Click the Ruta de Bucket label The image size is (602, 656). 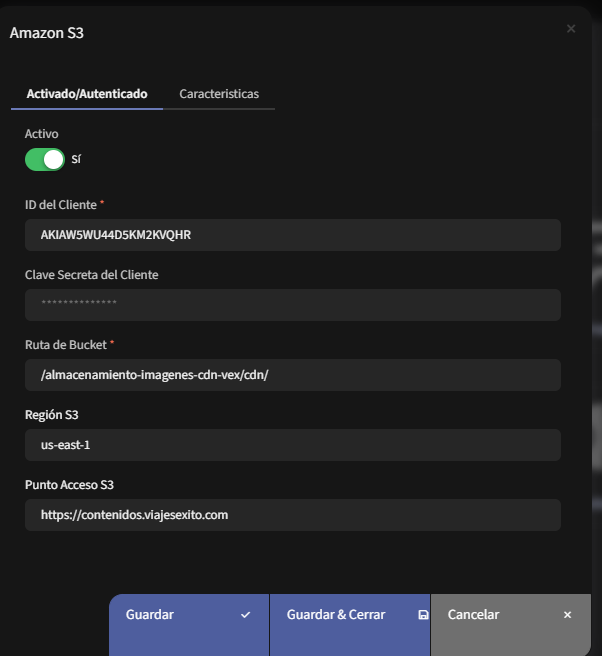pyautogui.click(x=65, y=344)
